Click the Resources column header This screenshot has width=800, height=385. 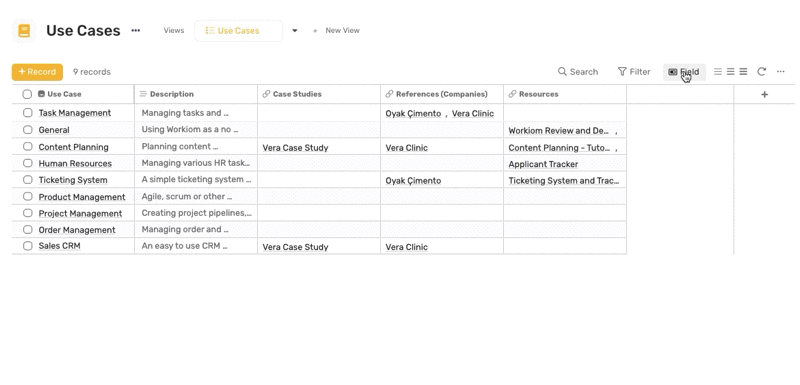tap(565, 94)
